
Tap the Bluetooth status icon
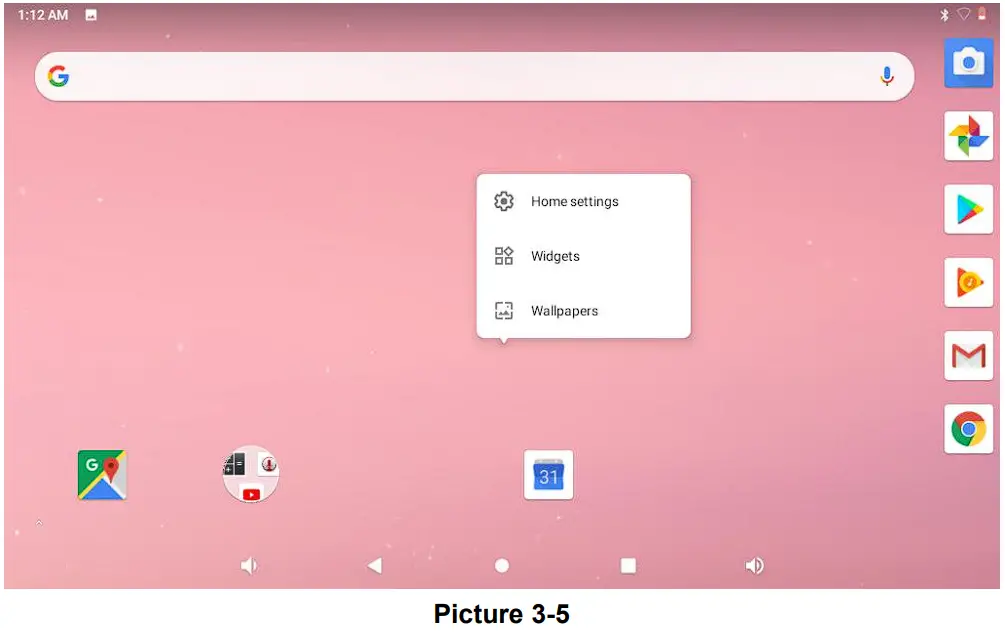tap(944, 15)
